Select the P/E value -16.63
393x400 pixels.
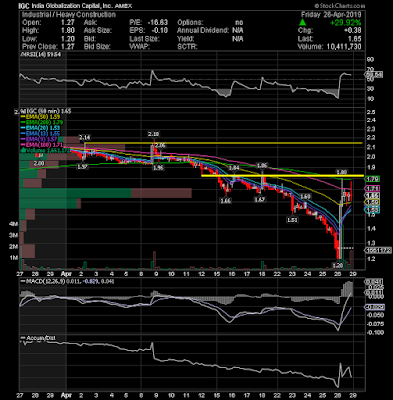(157, 23)
